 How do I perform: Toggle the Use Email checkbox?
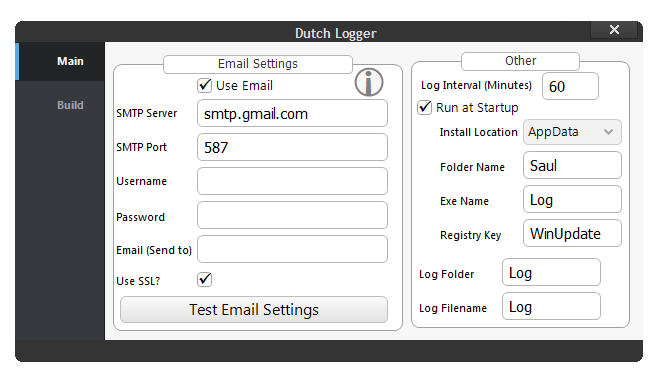coord(204,85)
